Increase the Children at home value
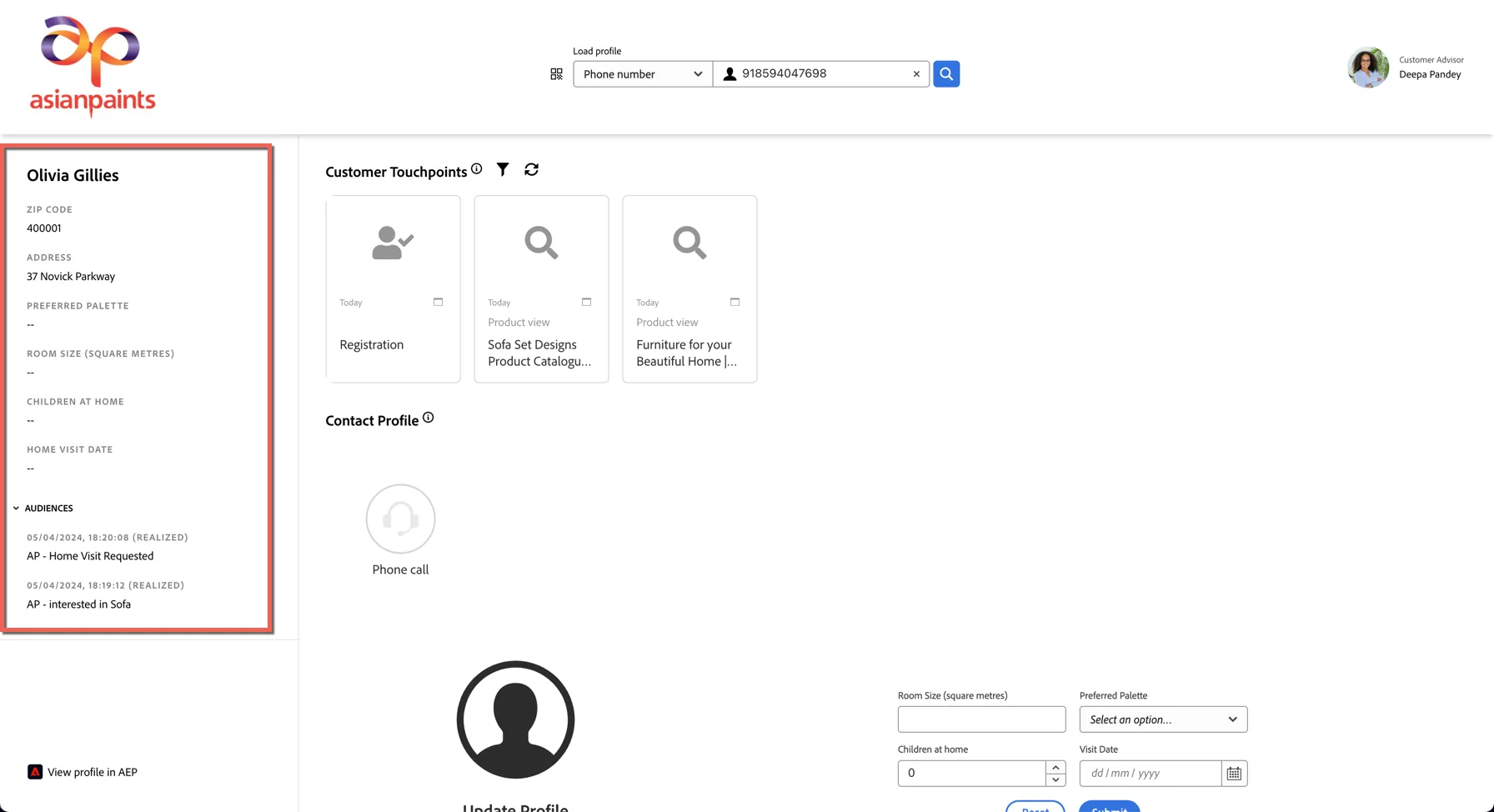Viewport: 1494px width, 812px height. click(x=1055, y=767)
